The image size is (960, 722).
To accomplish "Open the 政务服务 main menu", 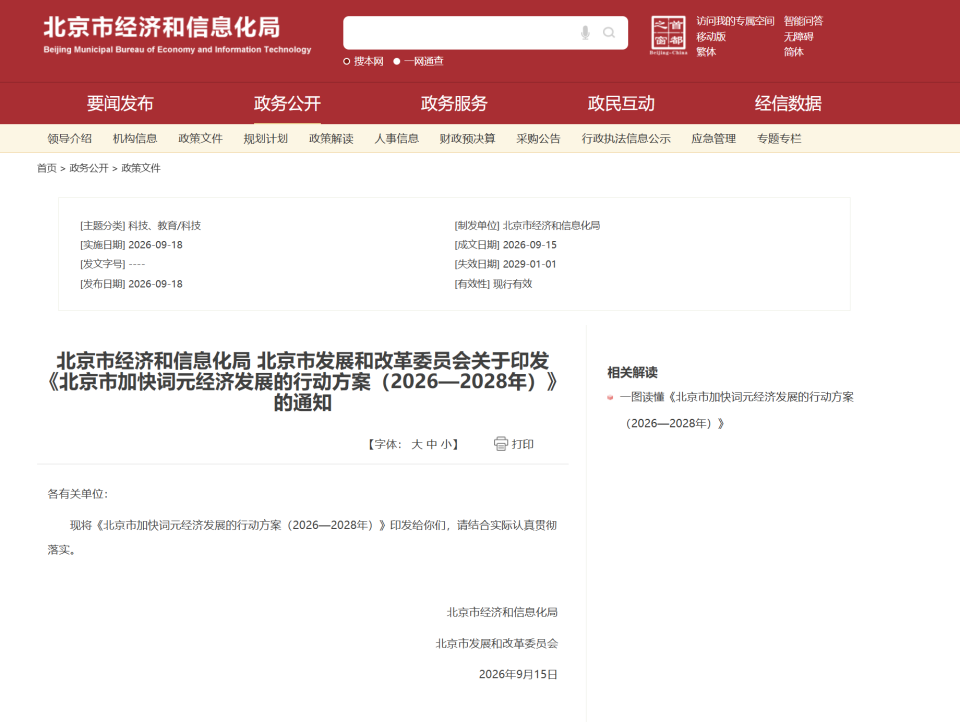I will click(454, 103).
